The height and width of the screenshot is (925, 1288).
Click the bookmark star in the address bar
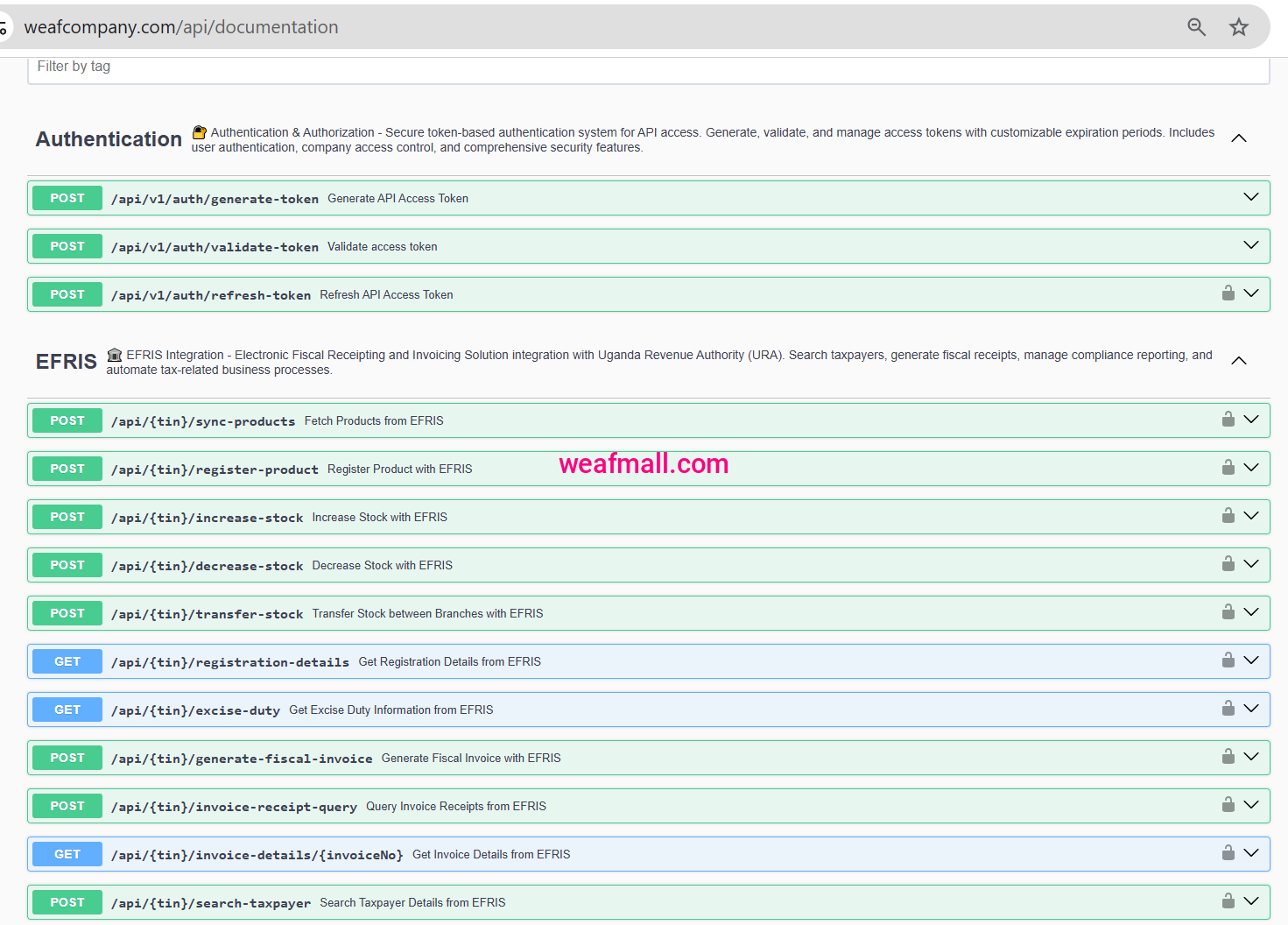click(1238, 26)
